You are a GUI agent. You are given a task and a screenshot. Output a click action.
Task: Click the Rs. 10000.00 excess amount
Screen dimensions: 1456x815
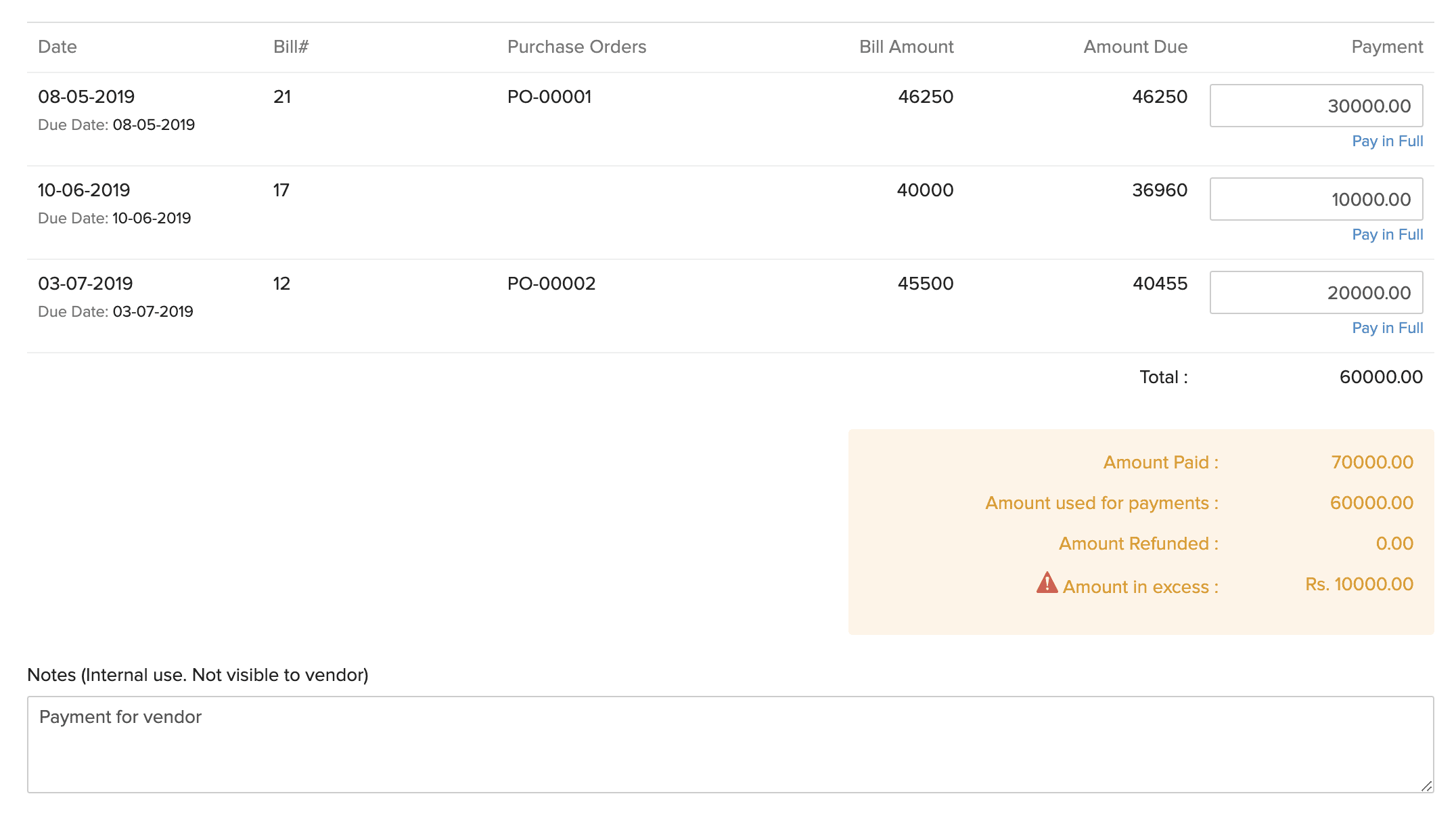point(1359,584)
